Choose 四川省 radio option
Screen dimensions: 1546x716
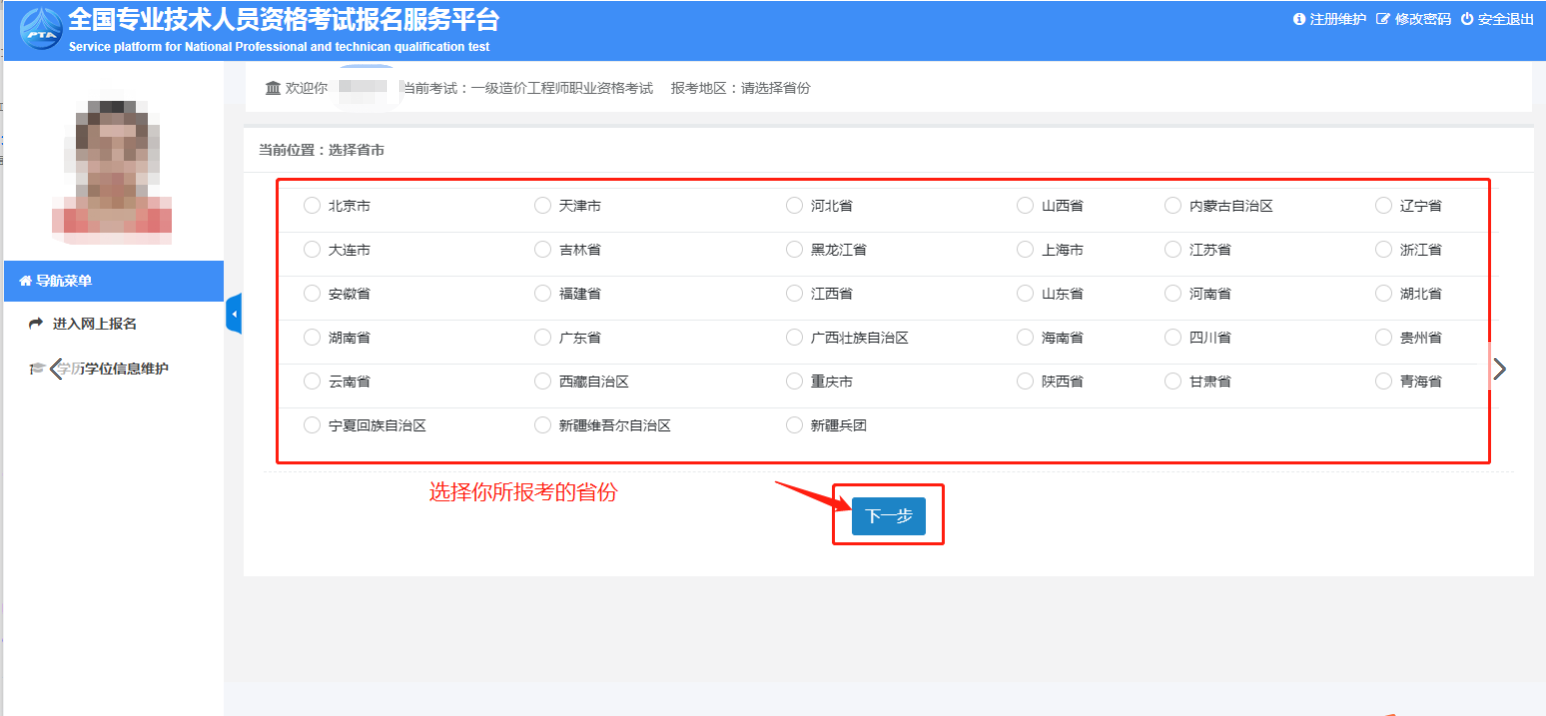click(1173, 338)
